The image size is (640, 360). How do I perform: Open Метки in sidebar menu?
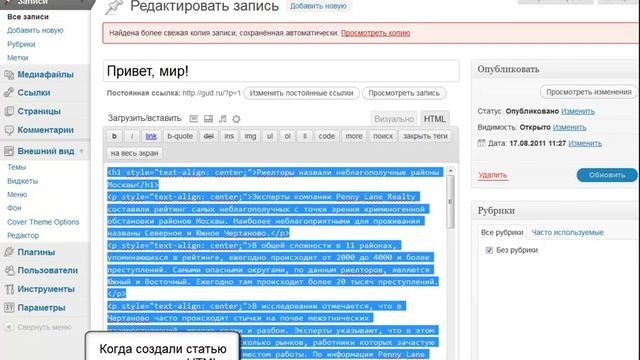point(18,58)
